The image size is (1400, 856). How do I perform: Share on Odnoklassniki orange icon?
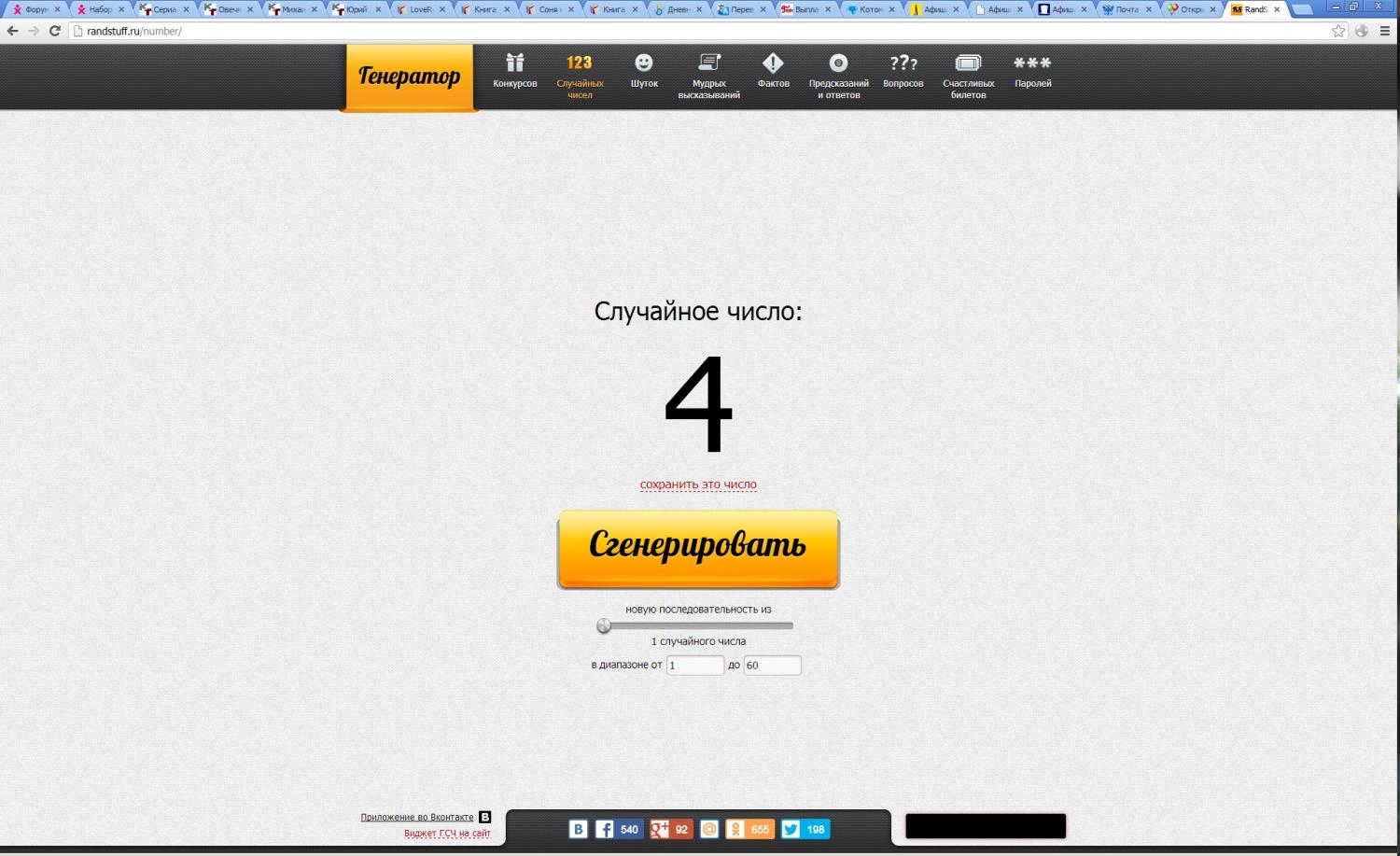pos(735,829)
